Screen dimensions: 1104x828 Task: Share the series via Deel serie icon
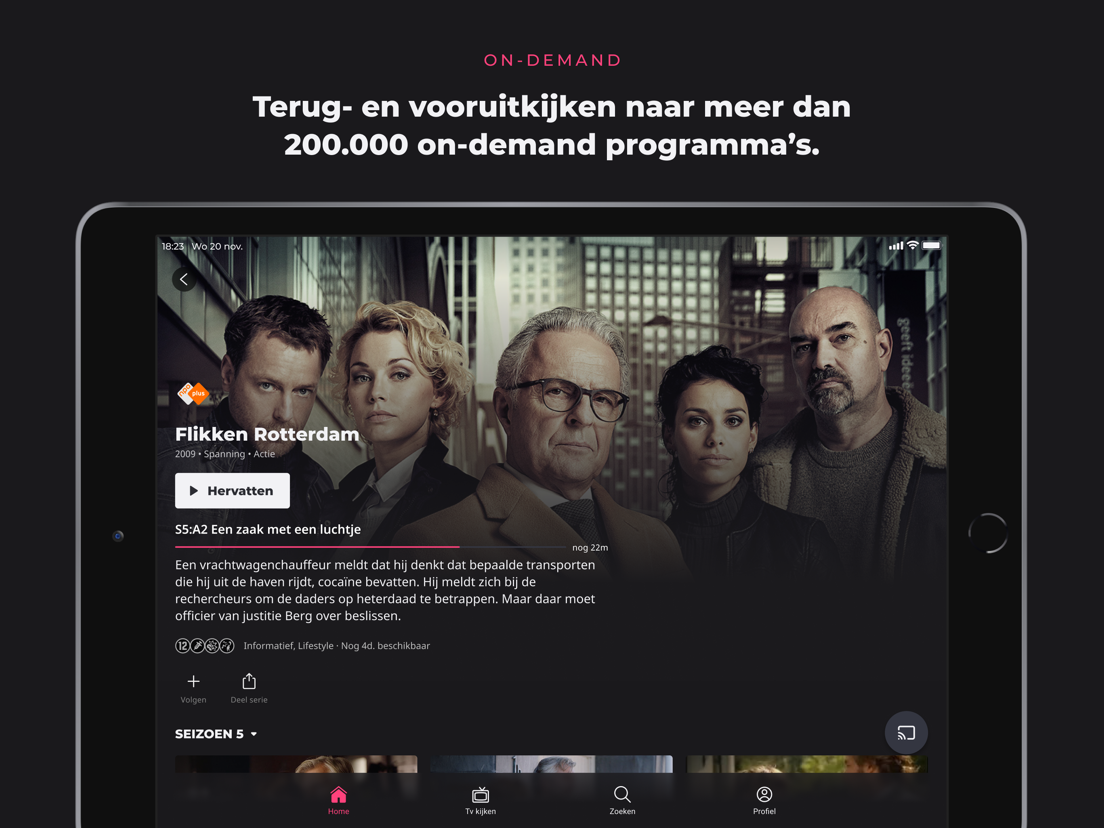pyautogui.click(x=249, y=682)
